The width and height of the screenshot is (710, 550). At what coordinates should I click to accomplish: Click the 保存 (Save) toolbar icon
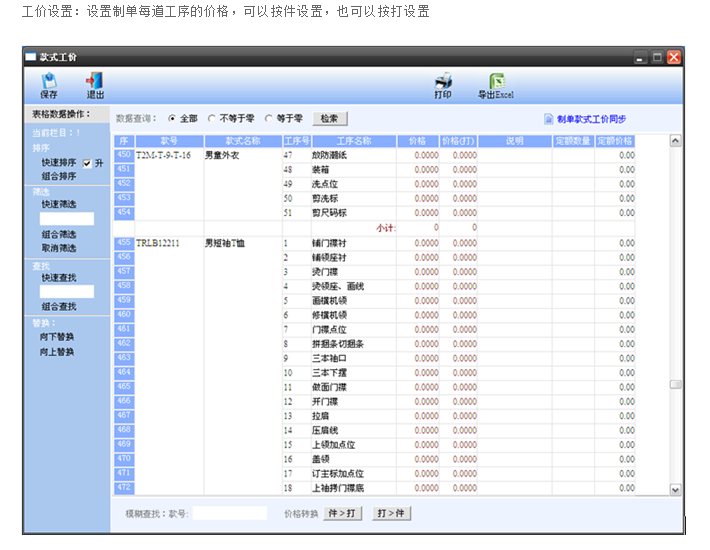pyautogui.click(x=48, y=85)
